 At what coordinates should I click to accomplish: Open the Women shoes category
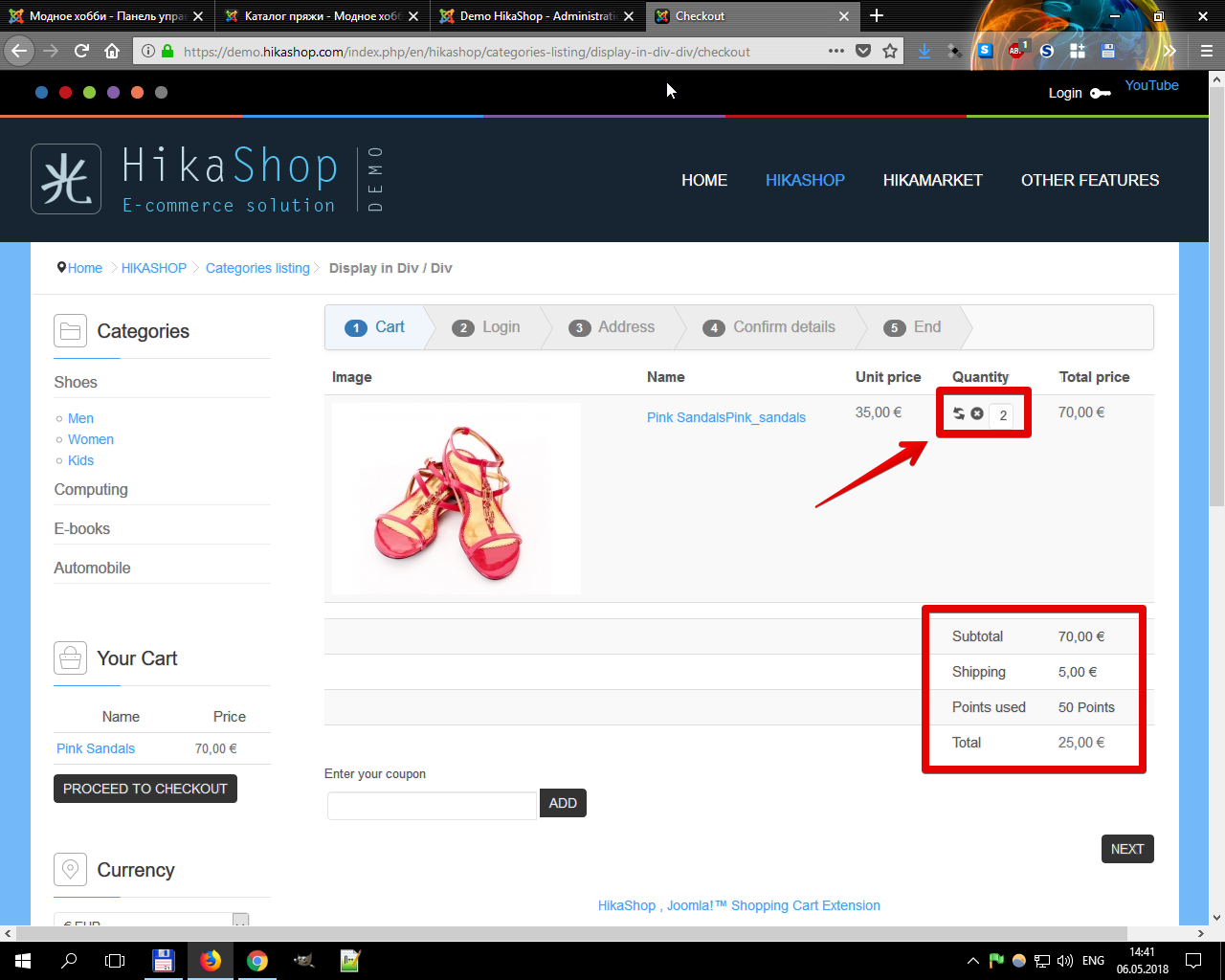pos(91,439)
